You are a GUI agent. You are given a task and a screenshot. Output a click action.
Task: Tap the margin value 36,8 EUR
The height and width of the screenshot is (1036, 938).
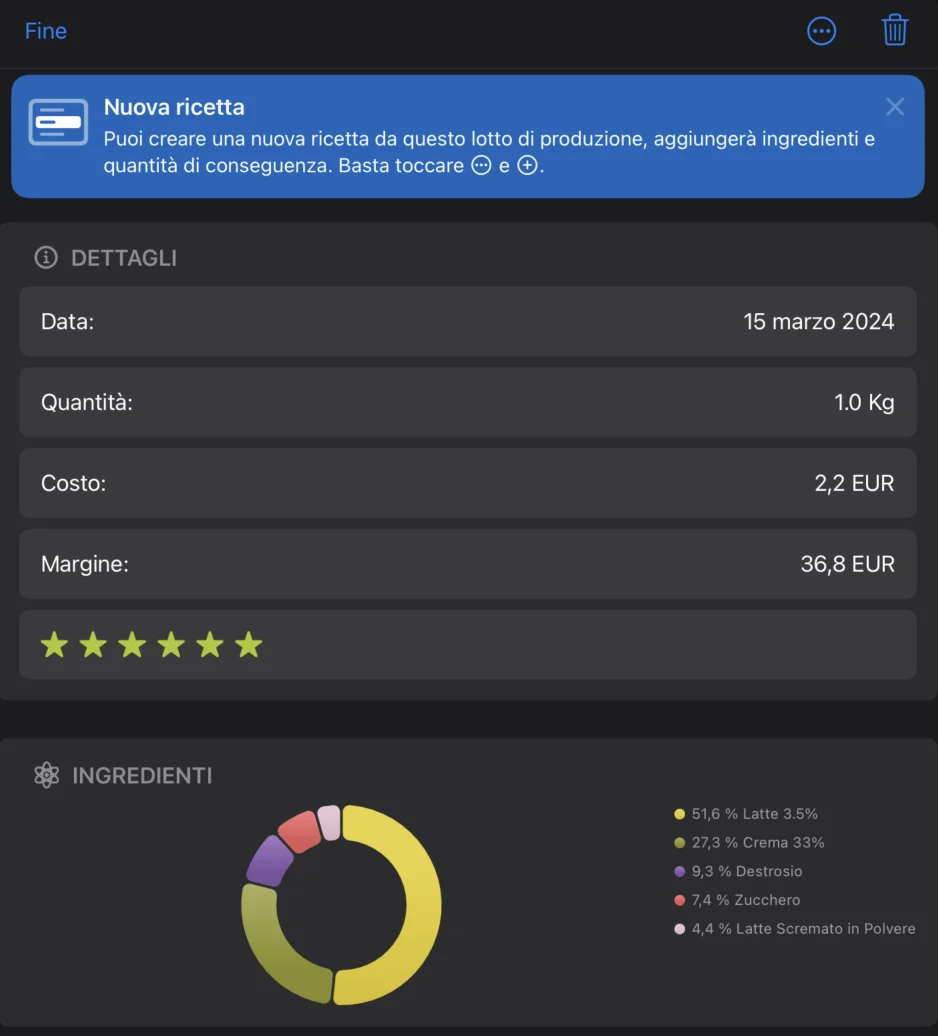pyautogui.click(x=848, y=564)
